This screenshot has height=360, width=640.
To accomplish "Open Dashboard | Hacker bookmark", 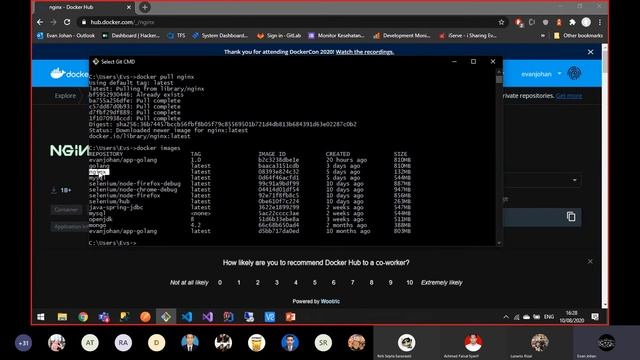I will pos(131,36).
